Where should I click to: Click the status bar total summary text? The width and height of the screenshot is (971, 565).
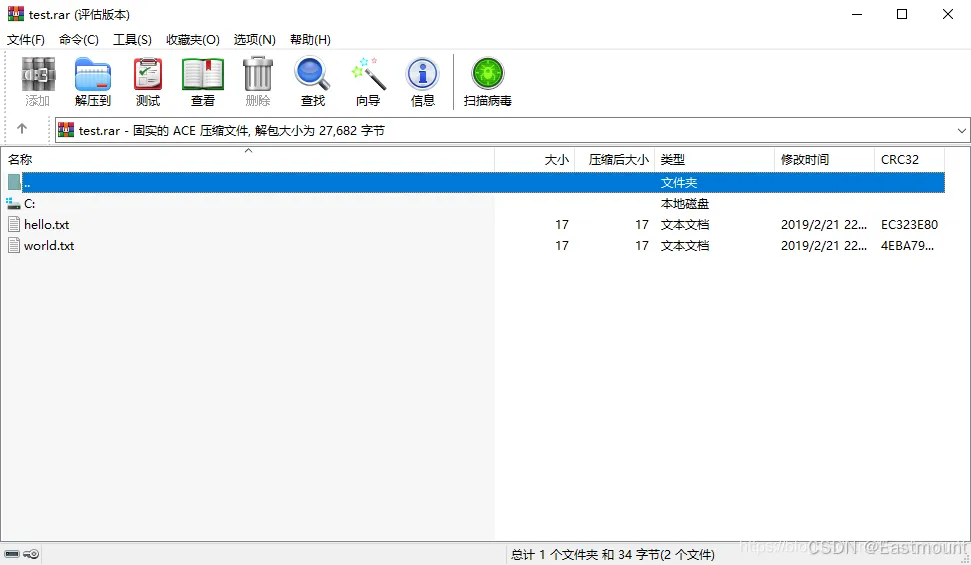[x=612, y=554]
